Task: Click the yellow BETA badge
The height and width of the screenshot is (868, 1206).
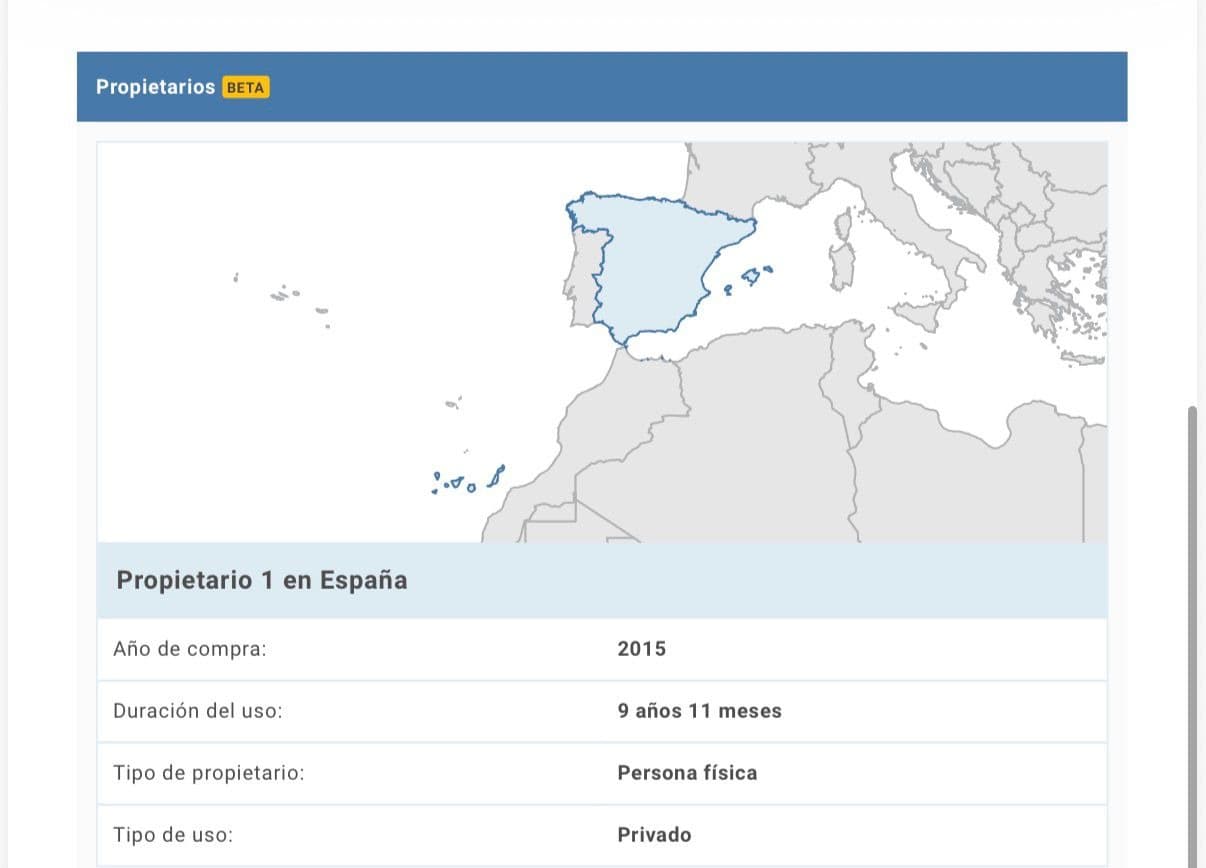Action: click(245, 87)
